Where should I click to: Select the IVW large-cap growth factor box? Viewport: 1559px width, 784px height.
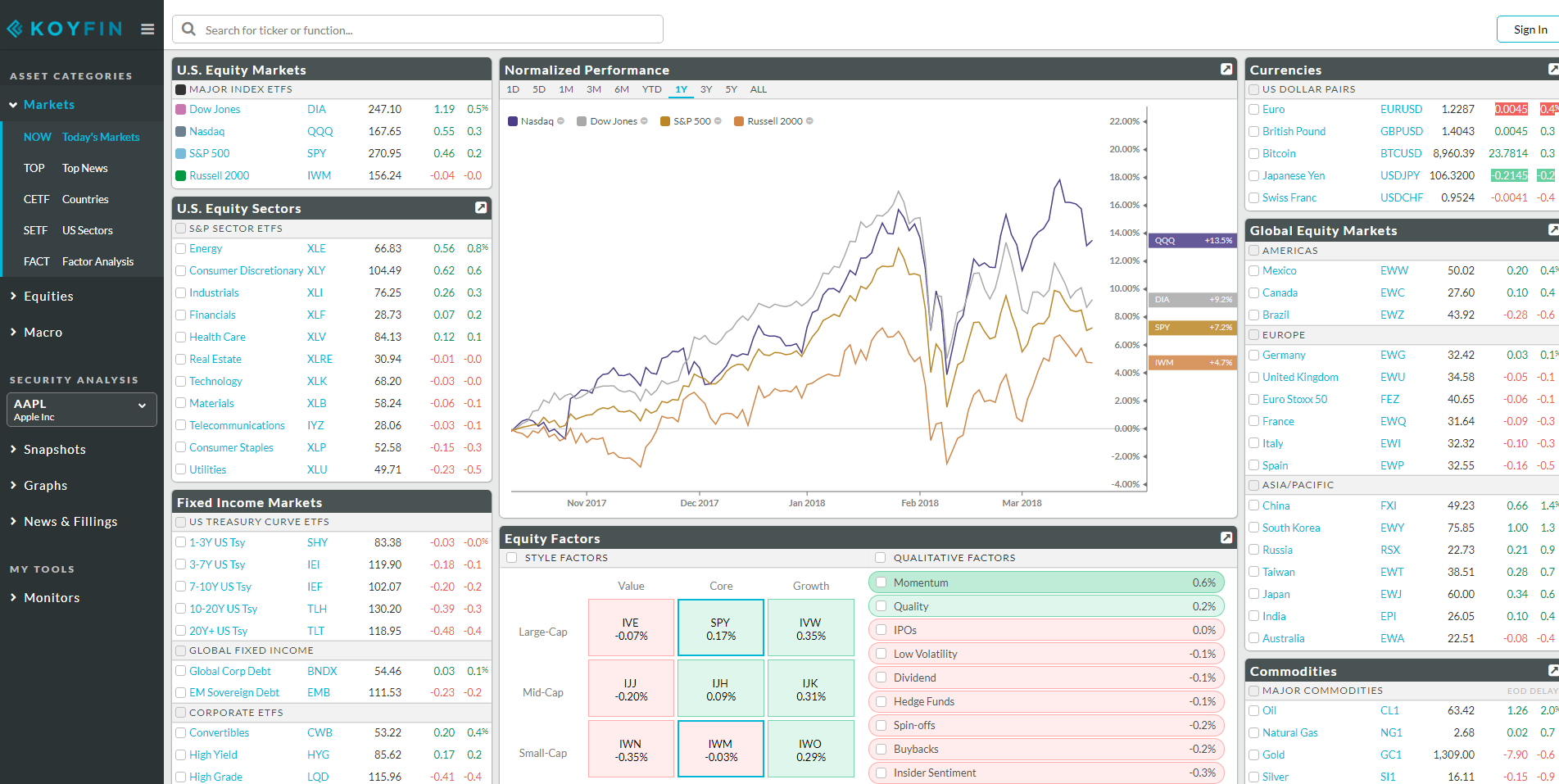click(x=811, y=628)
